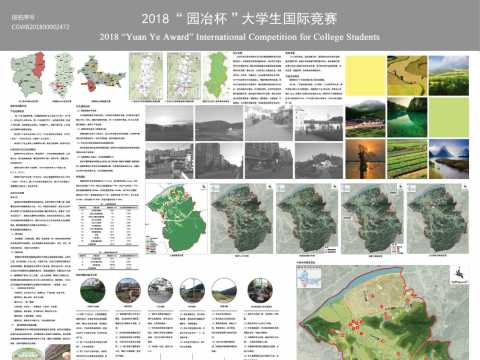Open the green hill under cloudy sky photo

[449, 76]
